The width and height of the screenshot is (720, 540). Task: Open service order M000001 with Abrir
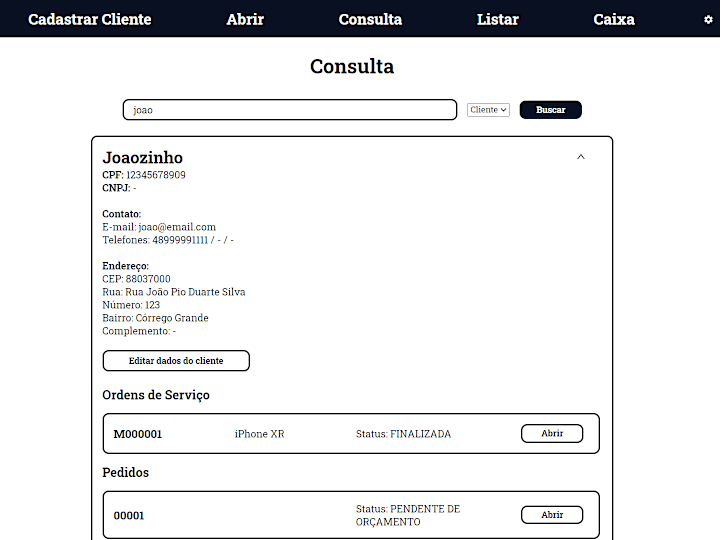552,433
